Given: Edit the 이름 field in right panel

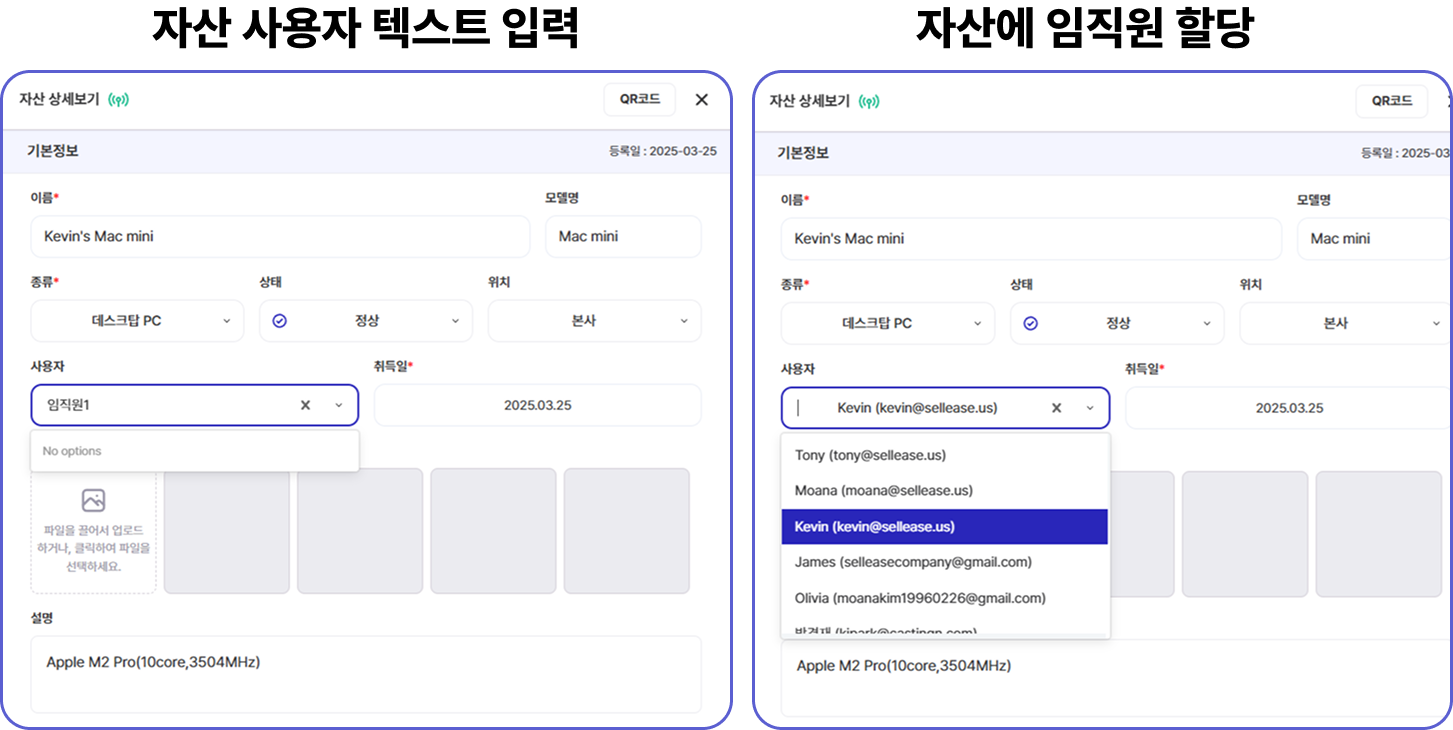Looking at the screenshot, I should pyautogui.click(x=1031, y=239).
